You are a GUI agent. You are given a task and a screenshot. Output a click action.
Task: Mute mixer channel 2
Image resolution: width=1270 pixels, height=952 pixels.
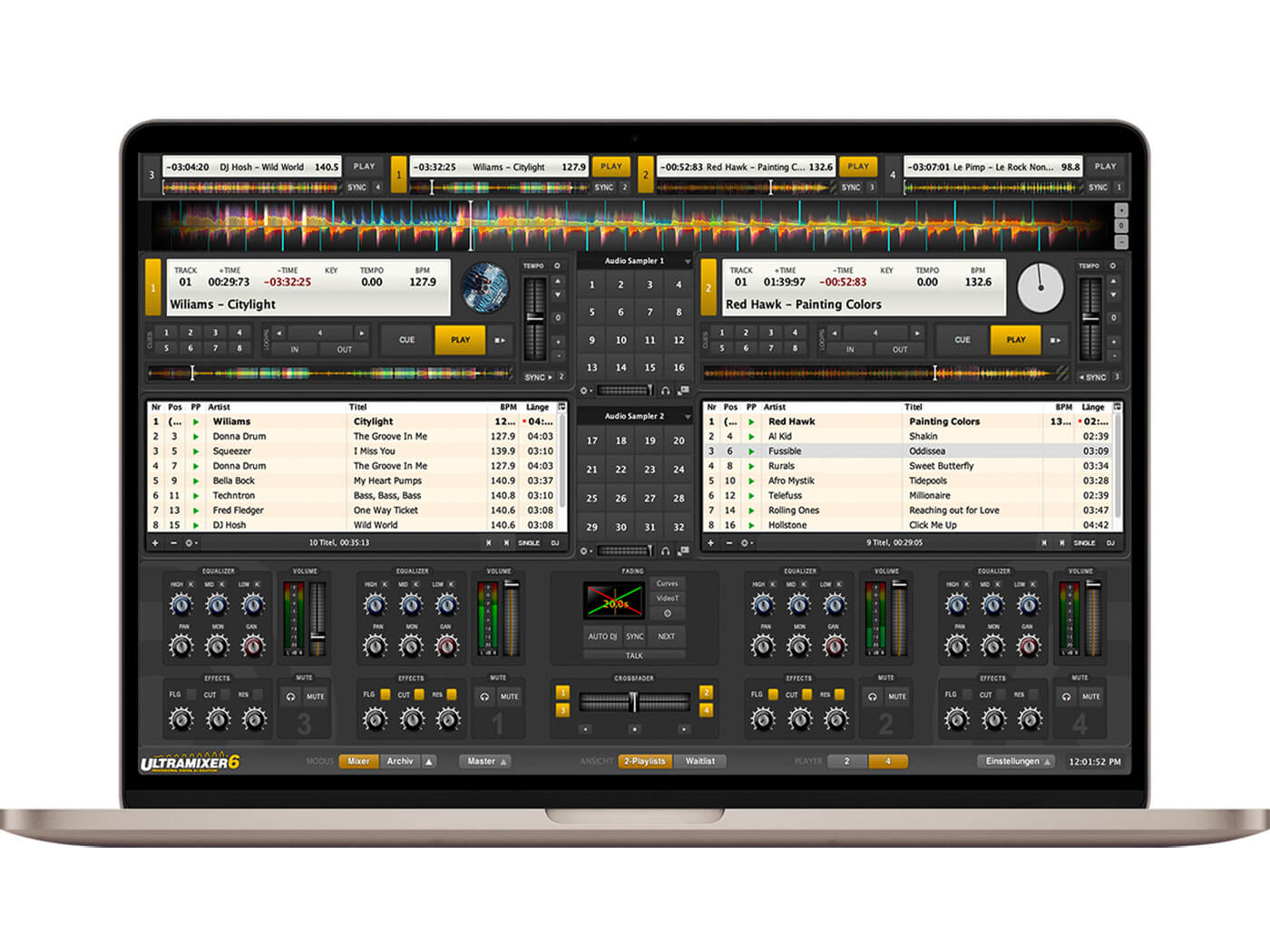tap(897, 696)
